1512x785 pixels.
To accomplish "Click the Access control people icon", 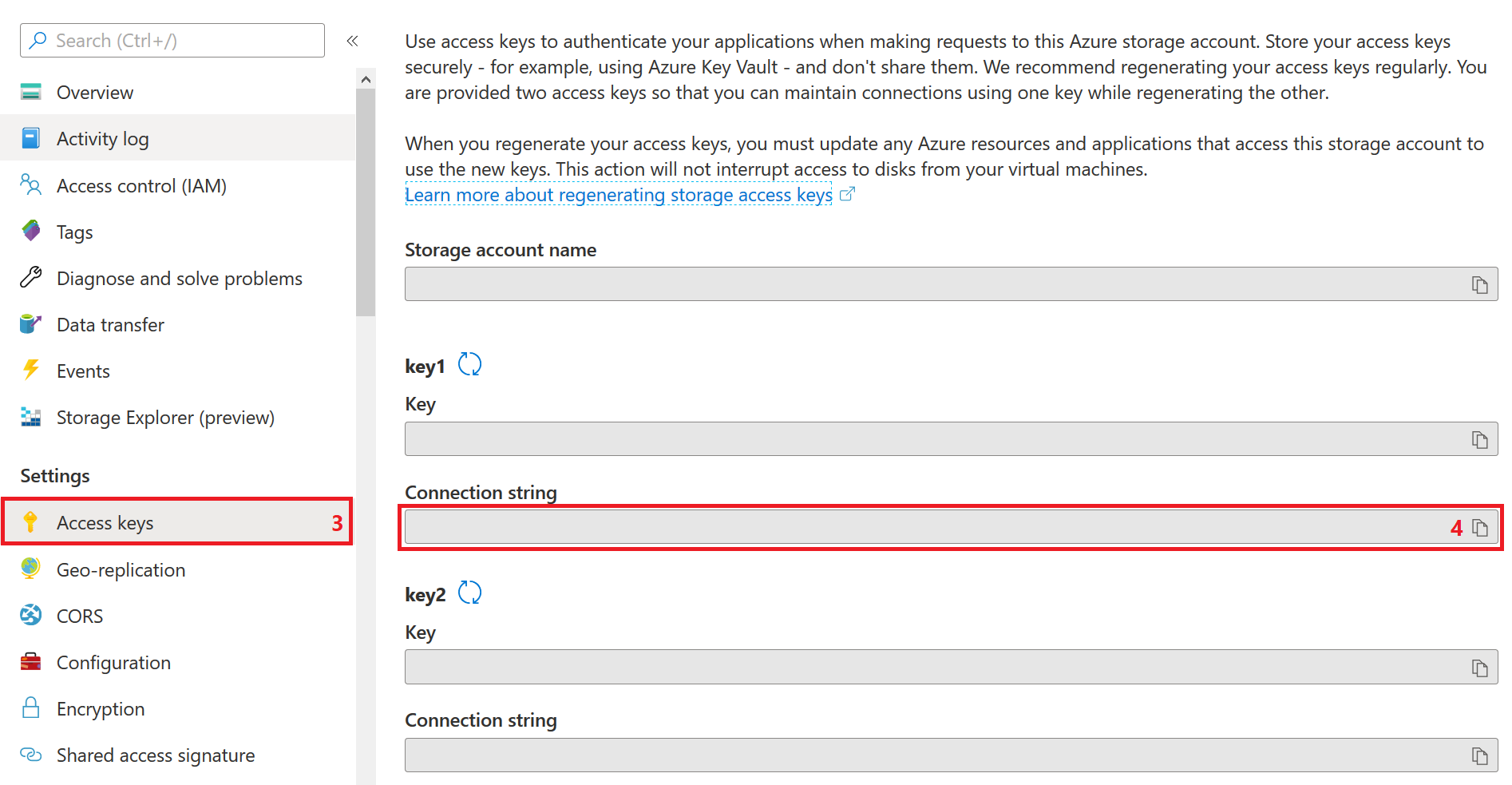I will (x=31, y=185).
